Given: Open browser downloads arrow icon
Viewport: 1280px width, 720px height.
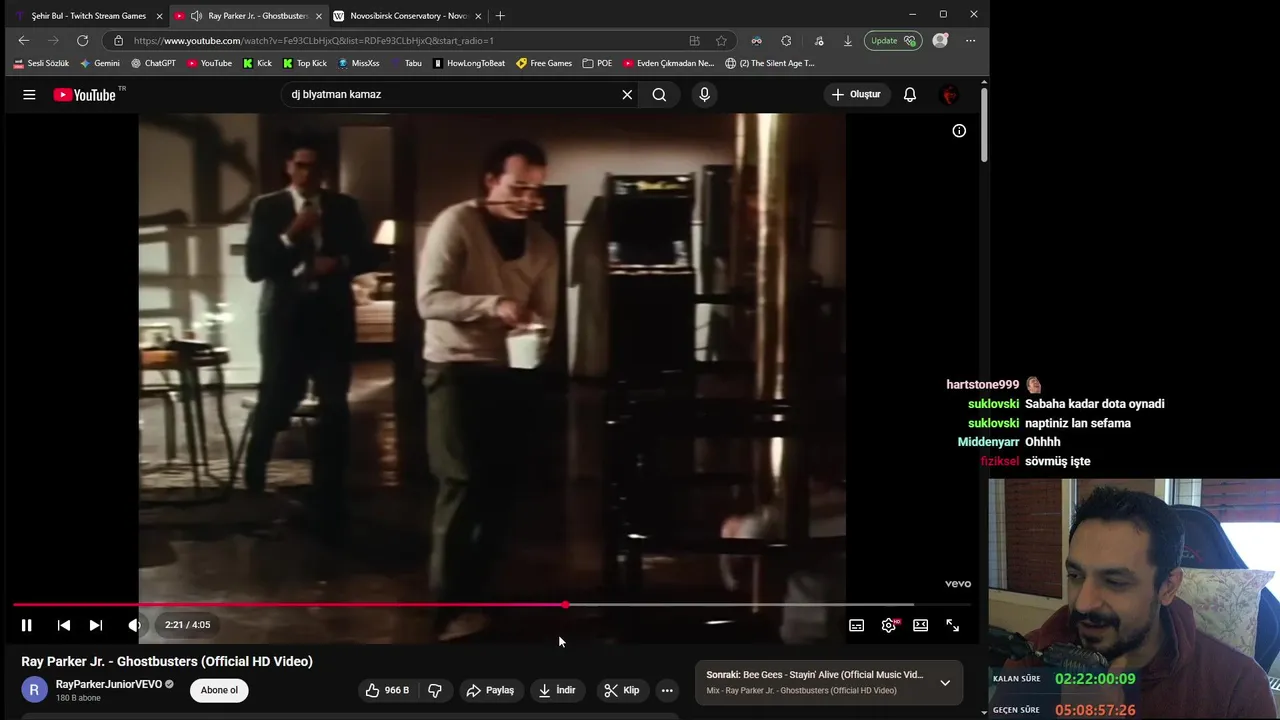Looking at the screenshot, I should (x=848, y=41).
